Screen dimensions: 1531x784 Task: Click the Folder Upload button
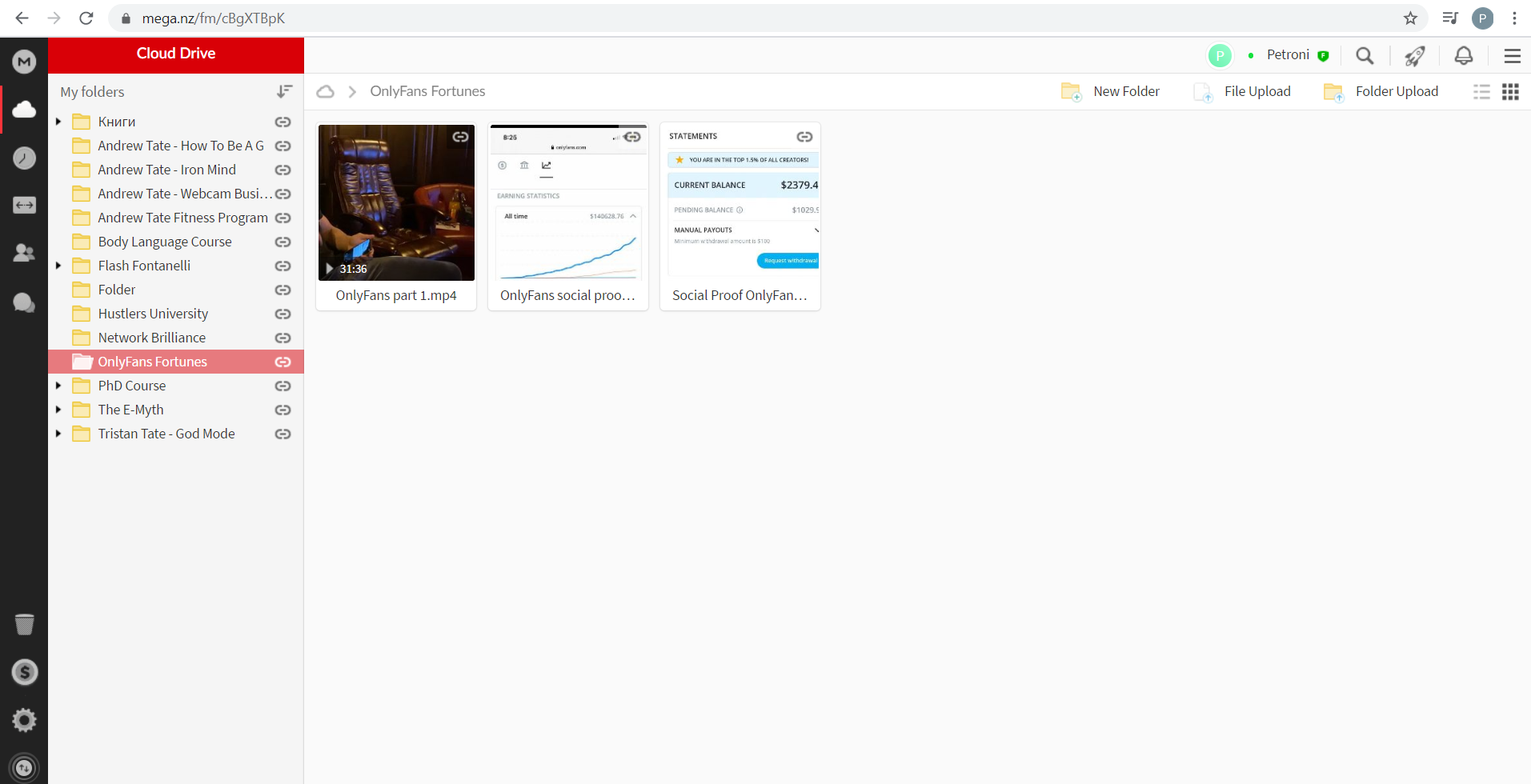1381,92
